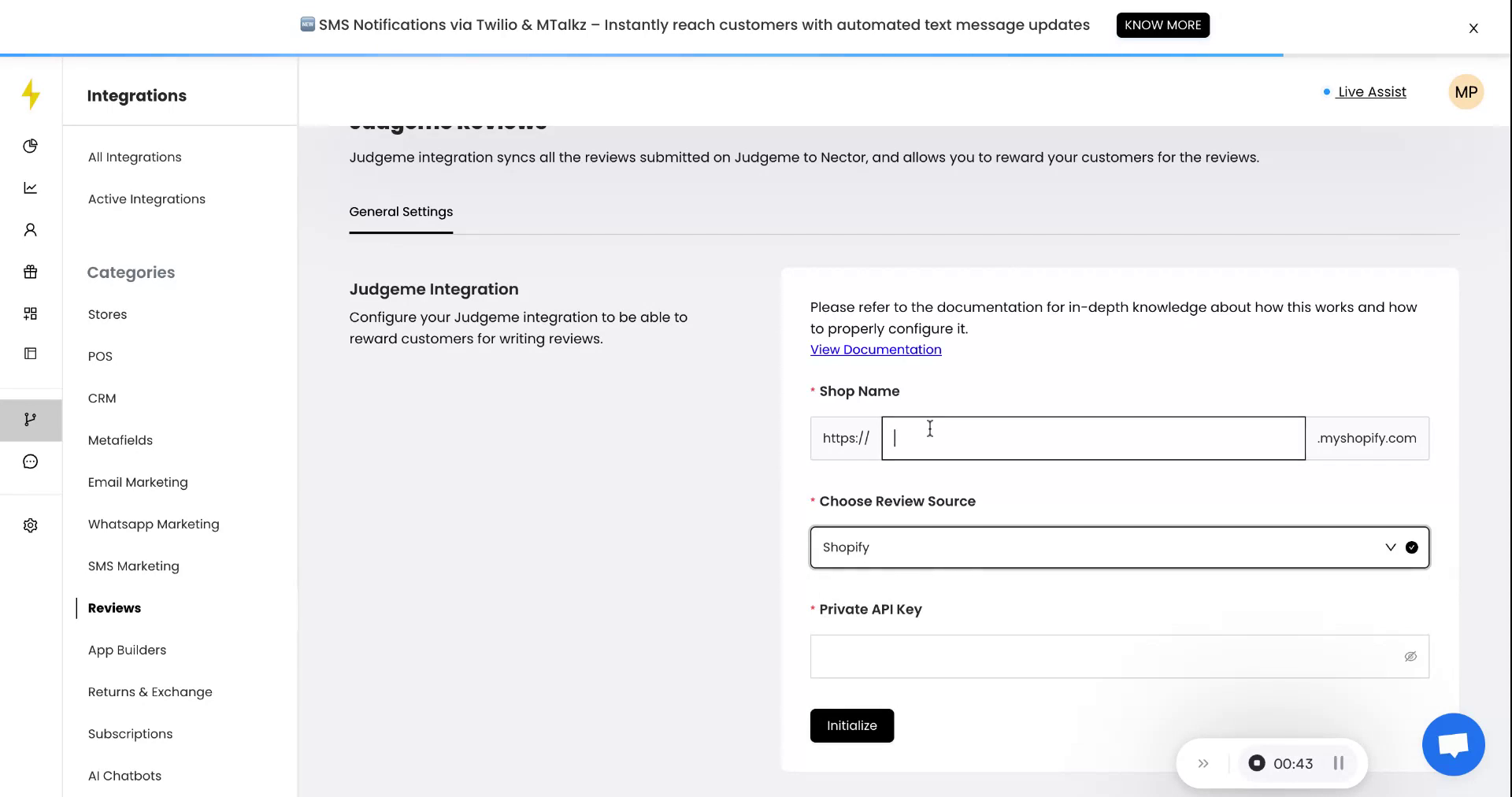The height and width of the screenshot is (797, 1512).
Task: Open the chat bubble icon in sidebar
Action: click(30, 462)
